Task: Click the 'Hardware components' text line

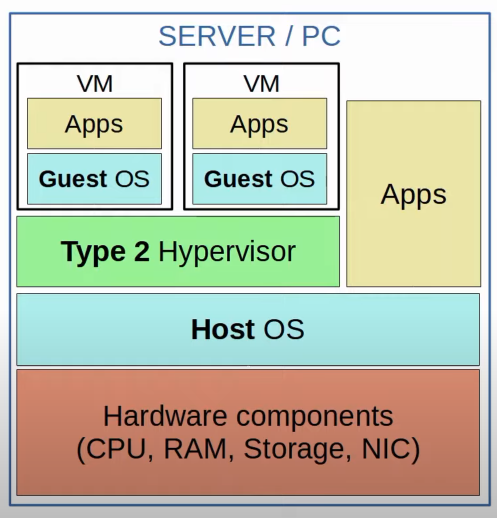Action: 248,416
